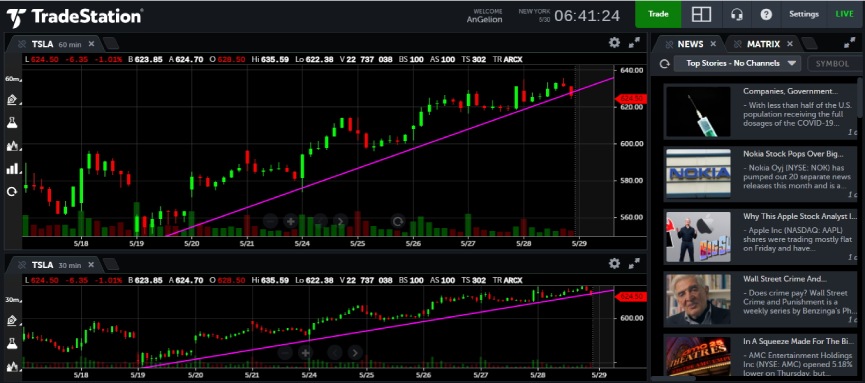Click the SYMBOL input field in news panel
The image size is (865, 383).
[x=832, y=63]
